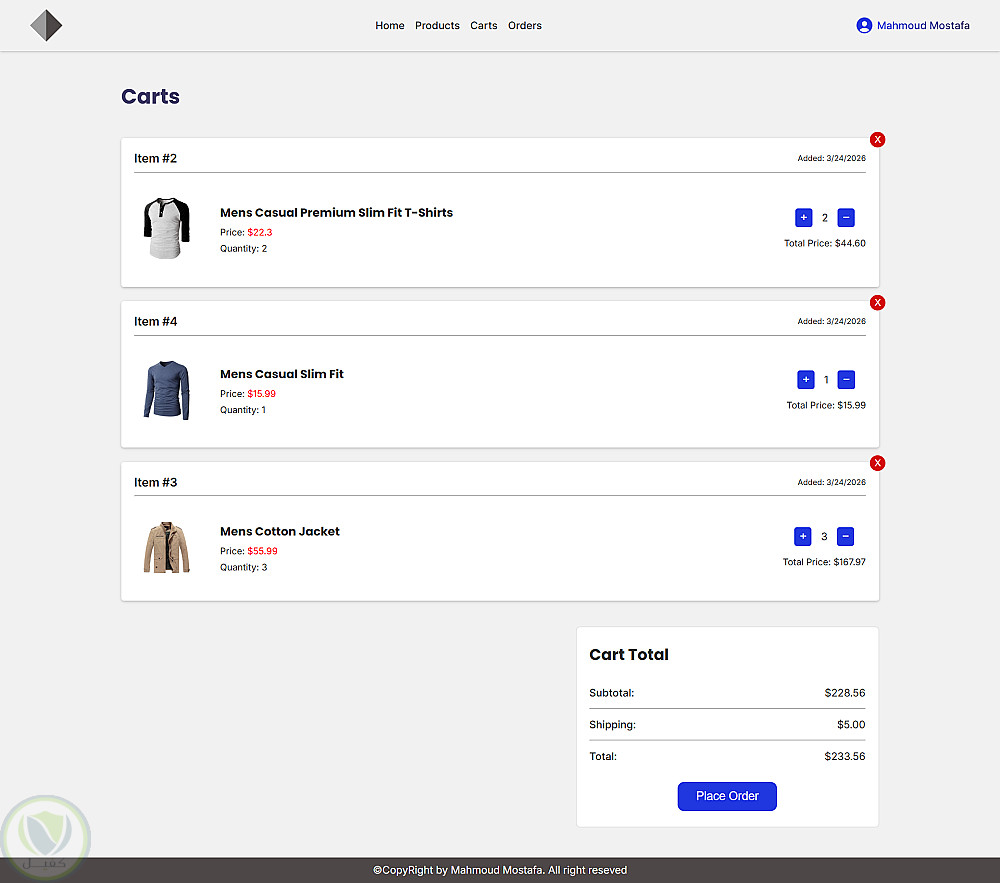Open the tan cotton jacket thumbnail
Image resolution: width=1000 pixels, height=883 pixels.
point(166,548)
